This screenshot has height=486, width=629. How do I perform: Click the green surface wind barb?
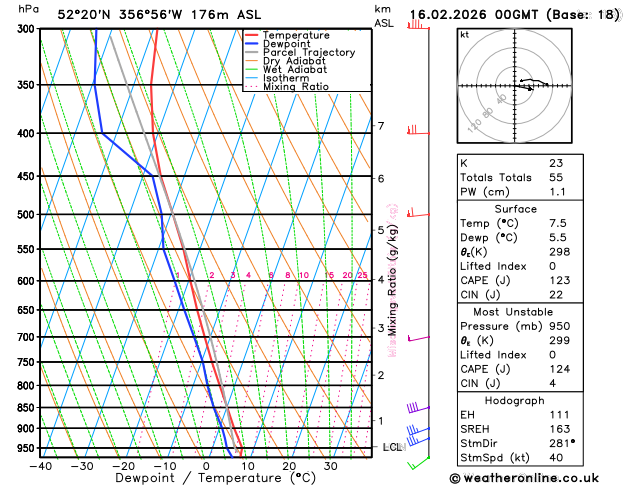point(418,462)
